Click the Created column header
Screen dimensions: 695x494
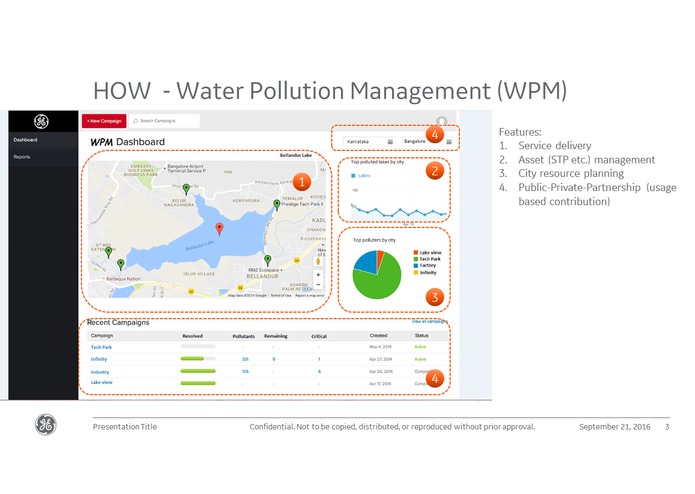[379, 336]
